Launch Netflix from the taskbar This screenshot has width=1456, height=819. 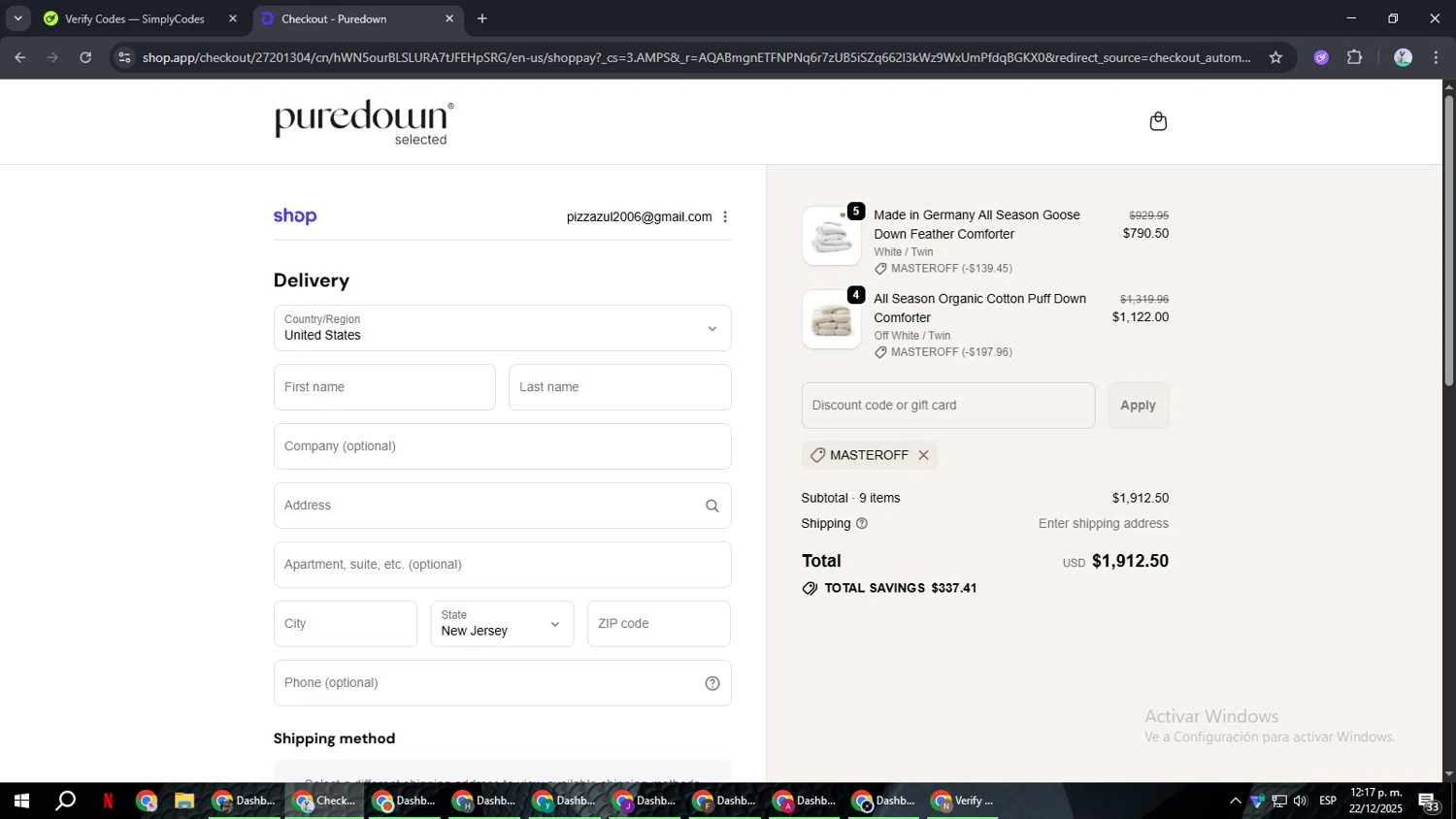(x=108, y=801)
